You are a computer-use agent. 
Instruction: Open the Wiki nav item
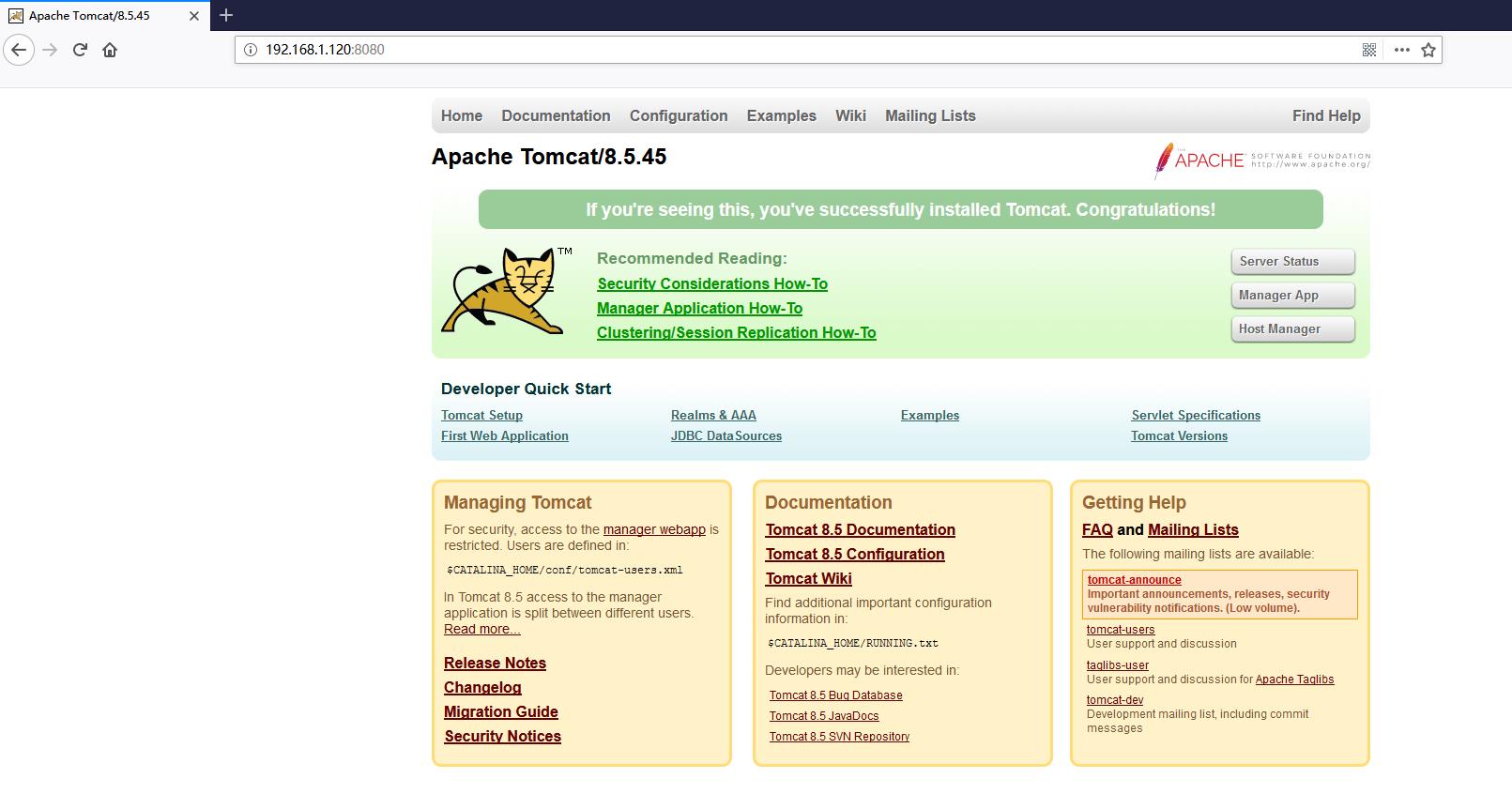point(850,115)
